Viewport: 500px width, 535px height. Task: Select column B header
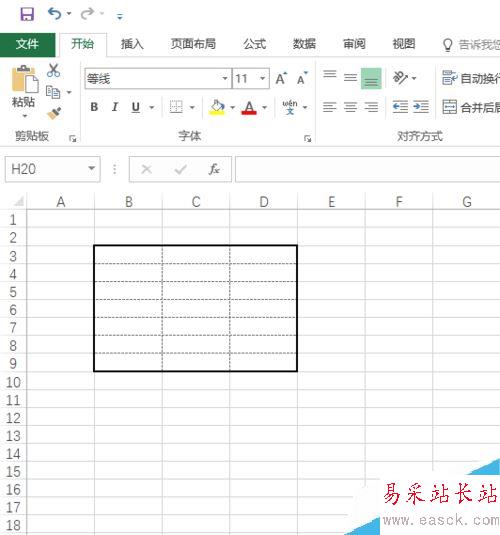point(128,202)
